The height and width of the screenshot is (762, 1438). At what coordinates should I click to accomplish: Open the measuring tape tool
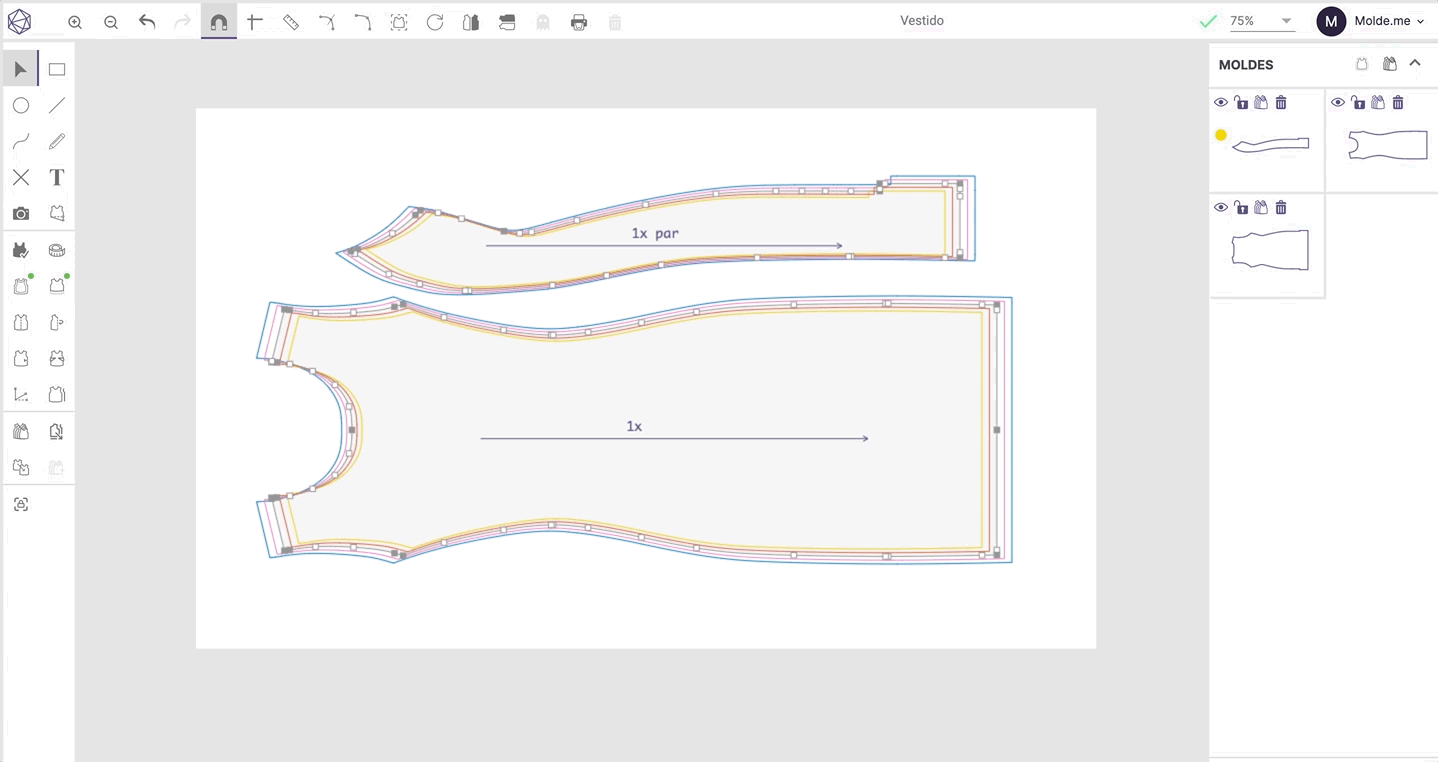57,250
